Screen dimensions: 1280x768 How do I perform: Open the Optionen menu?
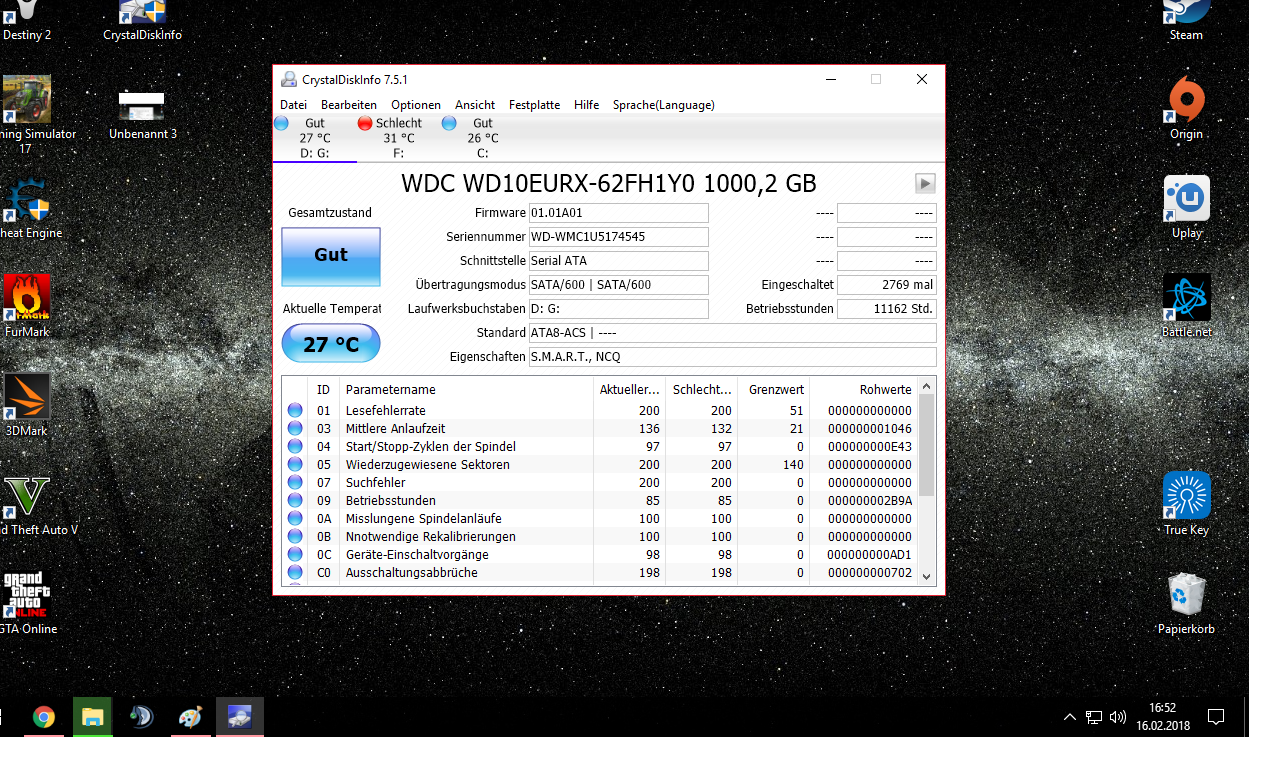point(416,105)
